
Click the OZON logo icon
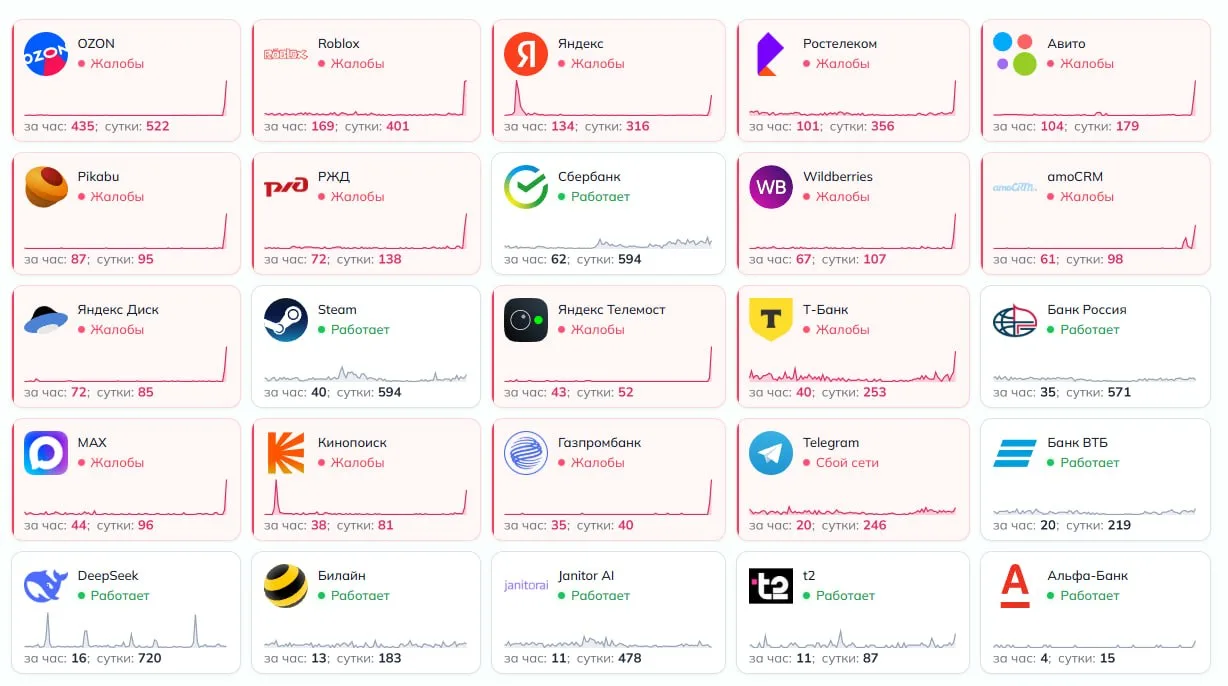pyautogui.click(x=46, y=54)
